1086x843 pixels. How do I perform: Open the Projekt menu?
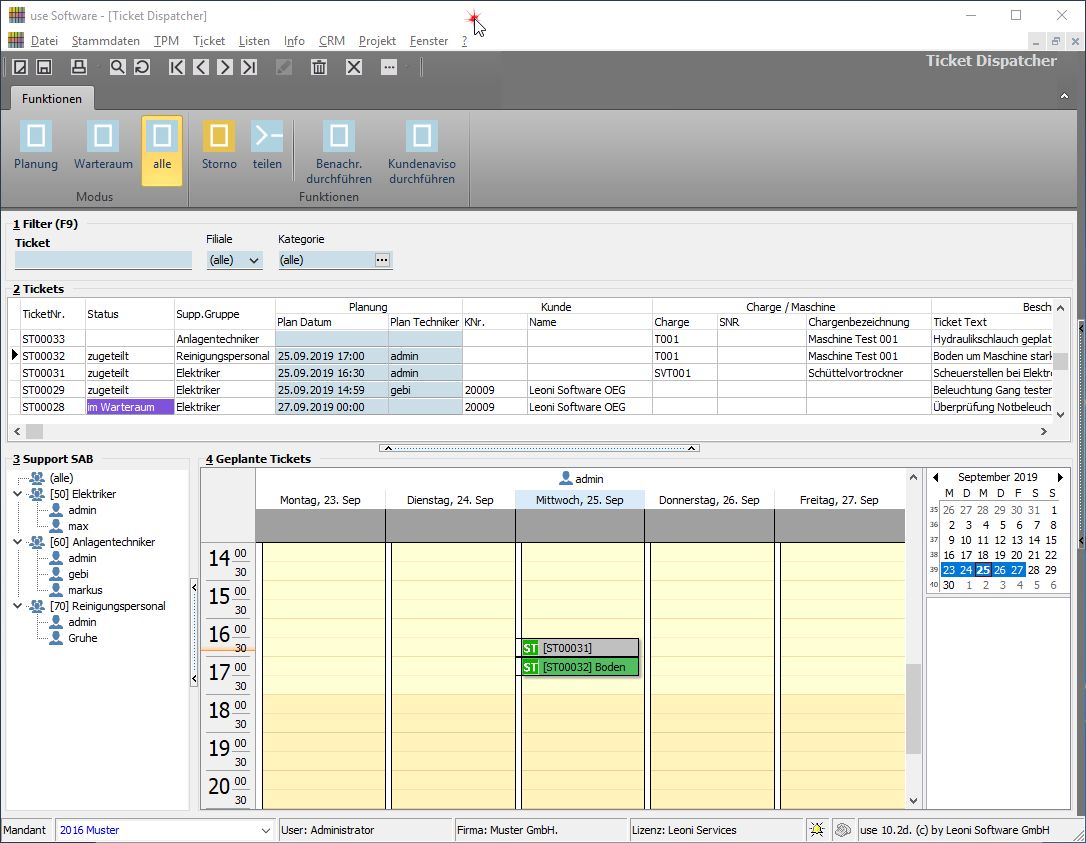(x=377, y=41)
